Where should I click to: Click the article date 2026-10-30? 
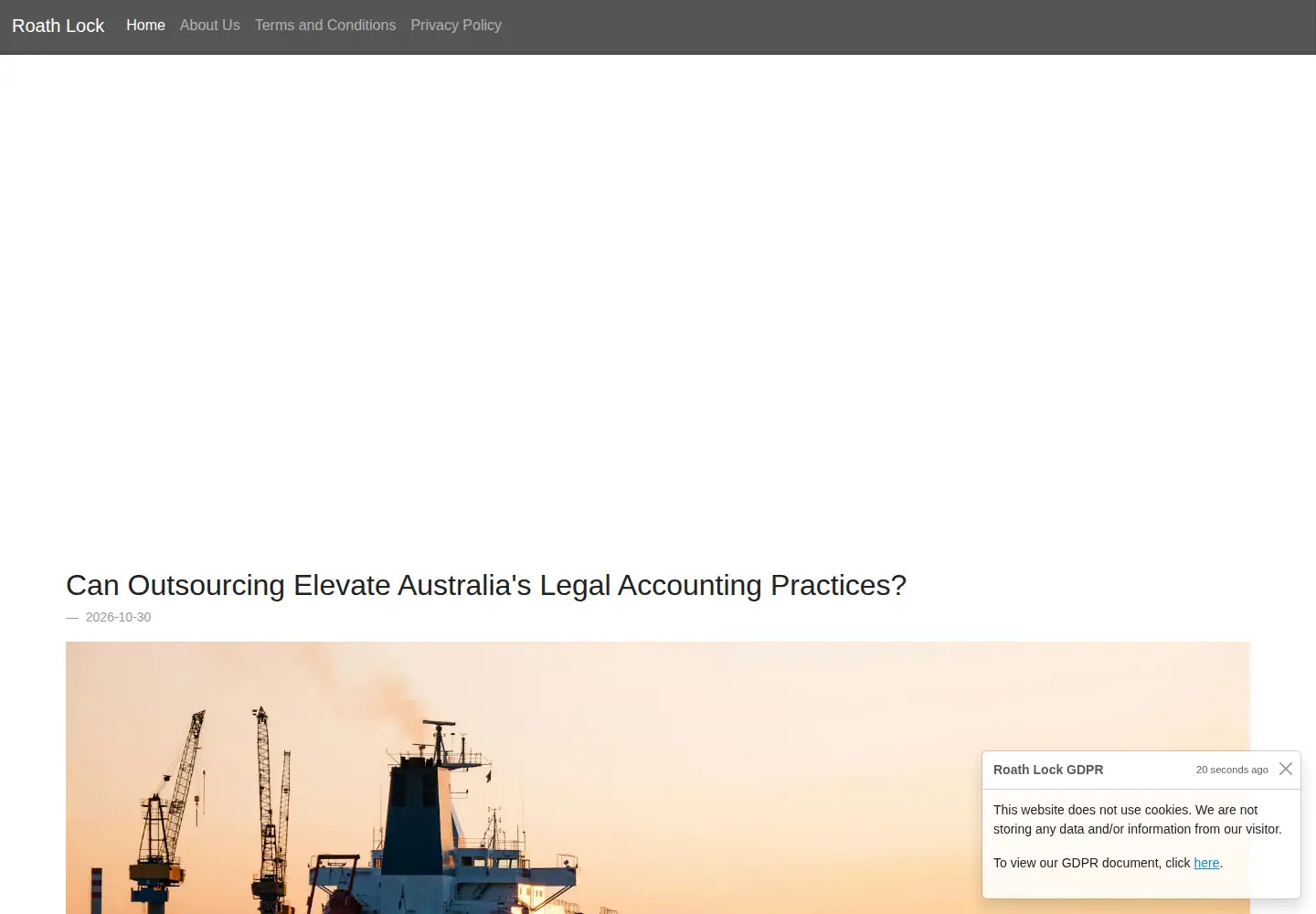(x=118, y=617)
